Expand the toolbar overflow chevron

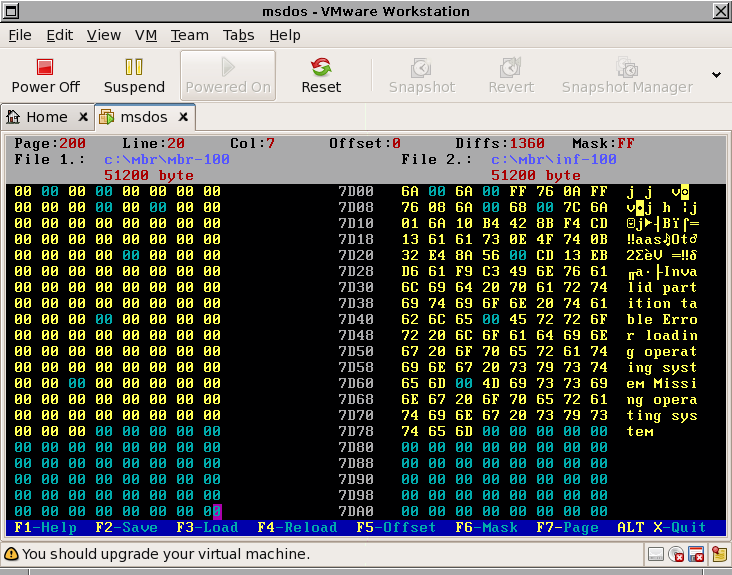click(x=716, y=75)
